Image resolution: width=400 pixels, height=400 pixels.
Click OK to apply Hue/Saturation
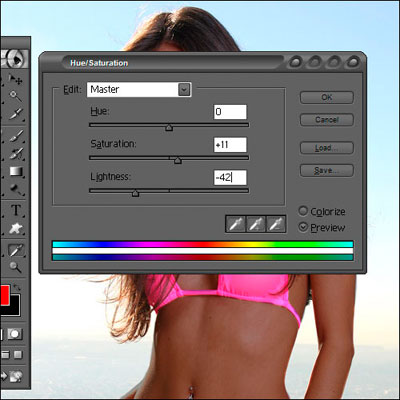(x=327, y=97)
